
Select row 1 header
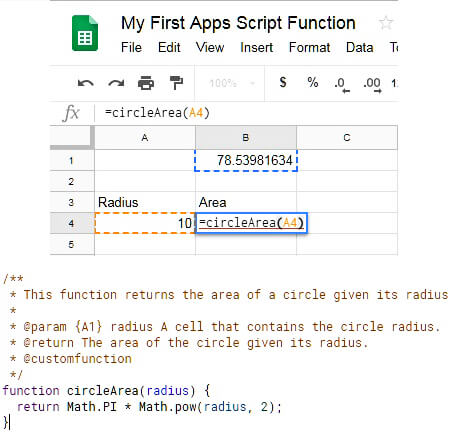point(72,160)
